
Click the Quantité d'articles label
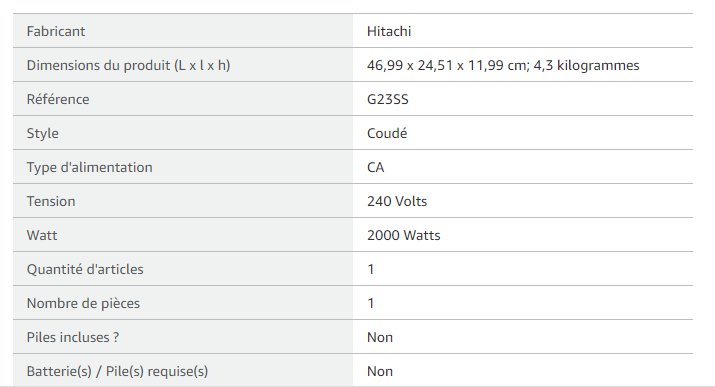click(x=85, y=269)
